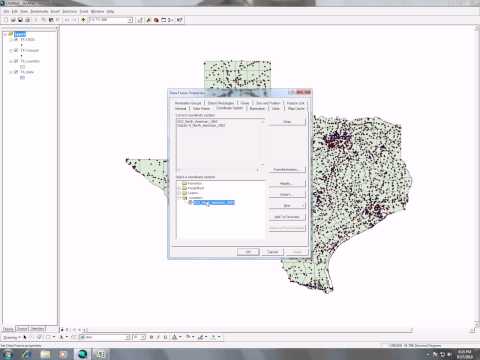Expand the Favorites folder in coordinate tree

(x=179, y=183)
